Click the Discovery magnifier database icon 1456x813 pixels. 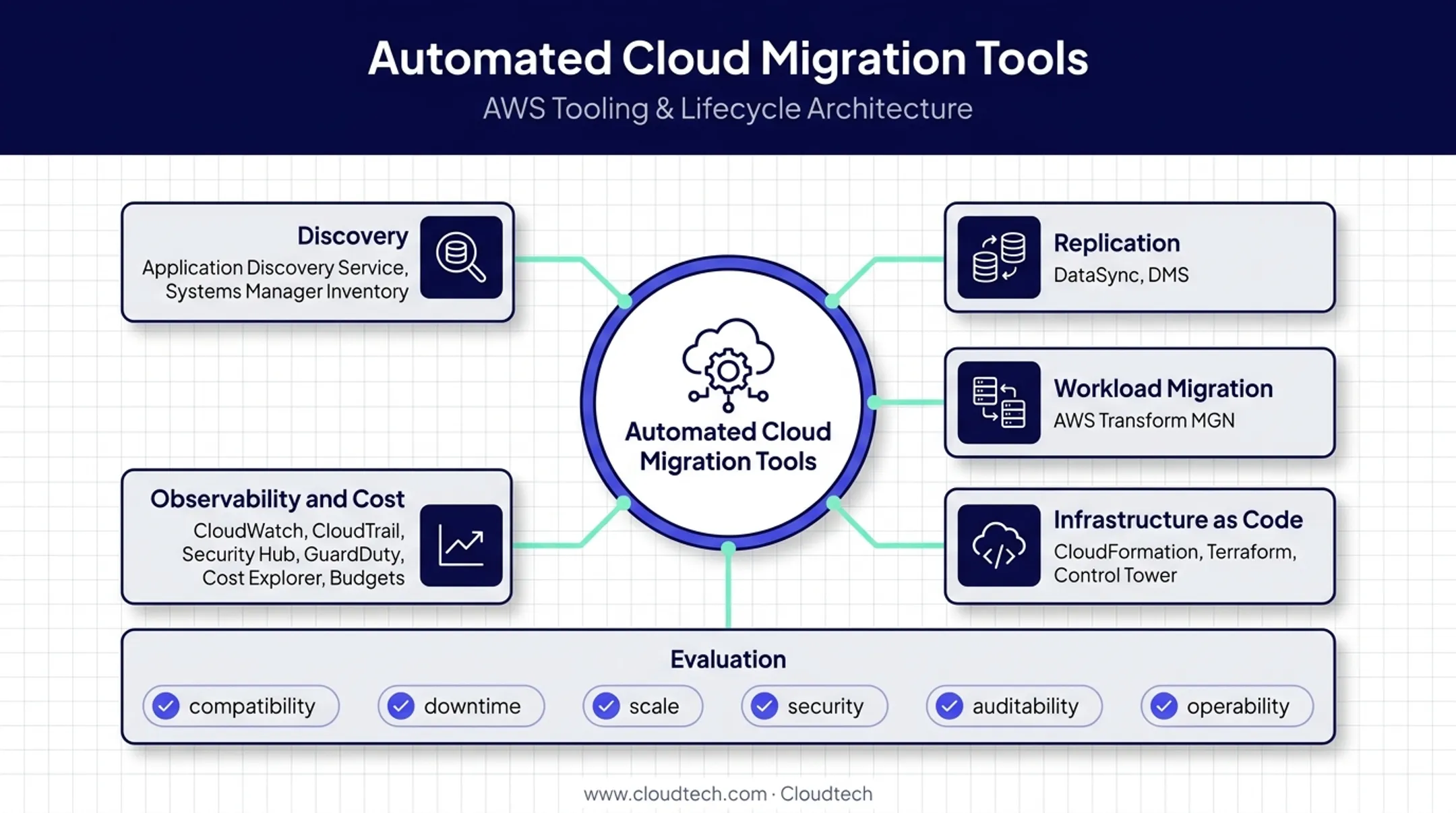461,258
